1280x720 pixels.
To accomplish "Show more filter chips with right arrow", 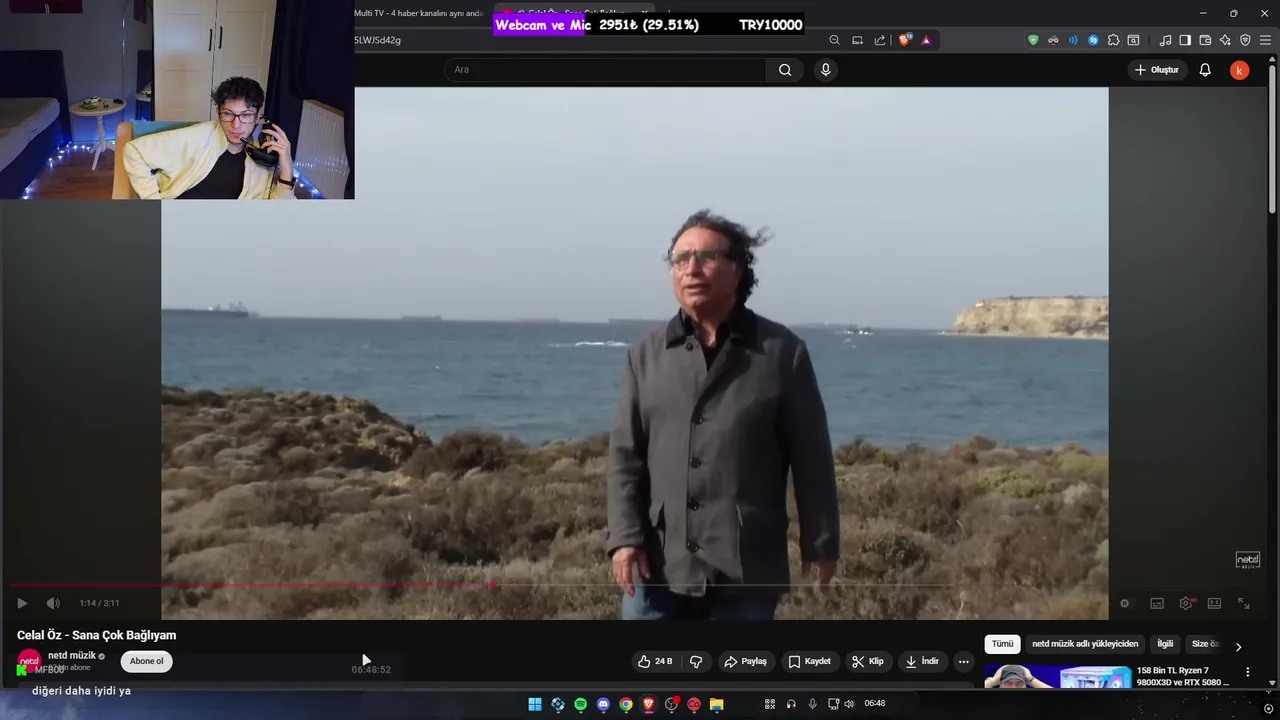I will coord(1238,647).
